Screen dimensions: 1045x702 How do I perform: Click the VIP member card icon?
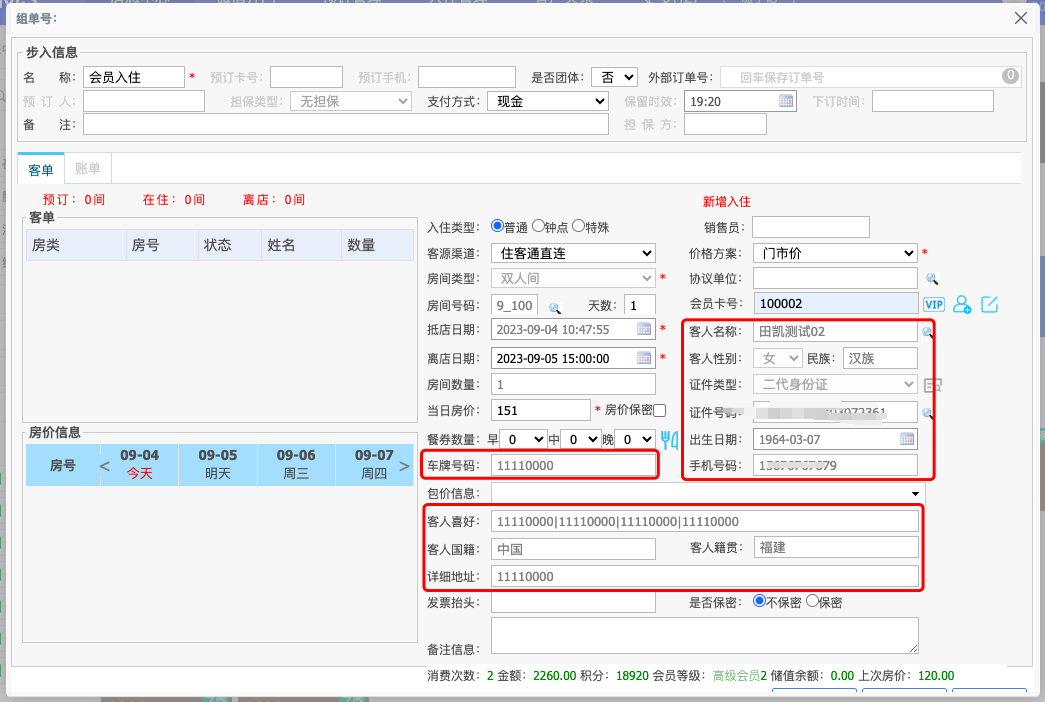[x=934, y=305]
